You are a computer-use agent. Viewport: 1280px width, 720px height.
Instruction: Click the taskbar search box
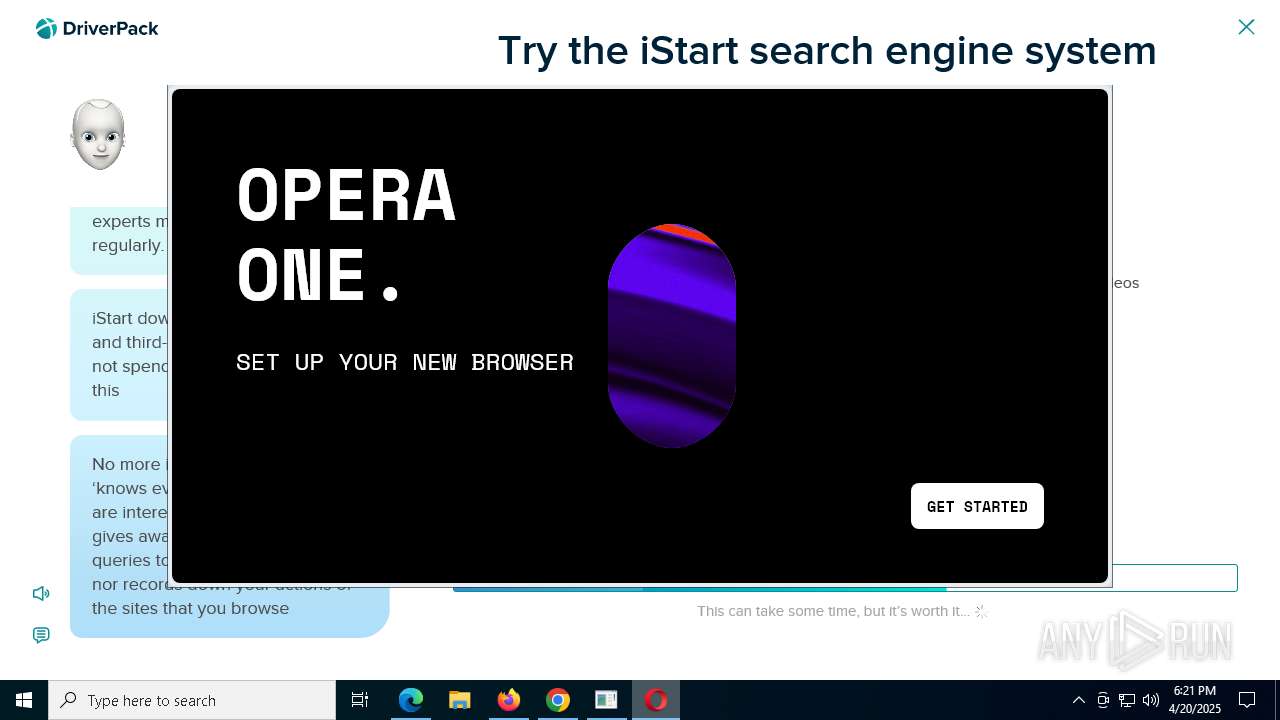(x=192, y=700)
